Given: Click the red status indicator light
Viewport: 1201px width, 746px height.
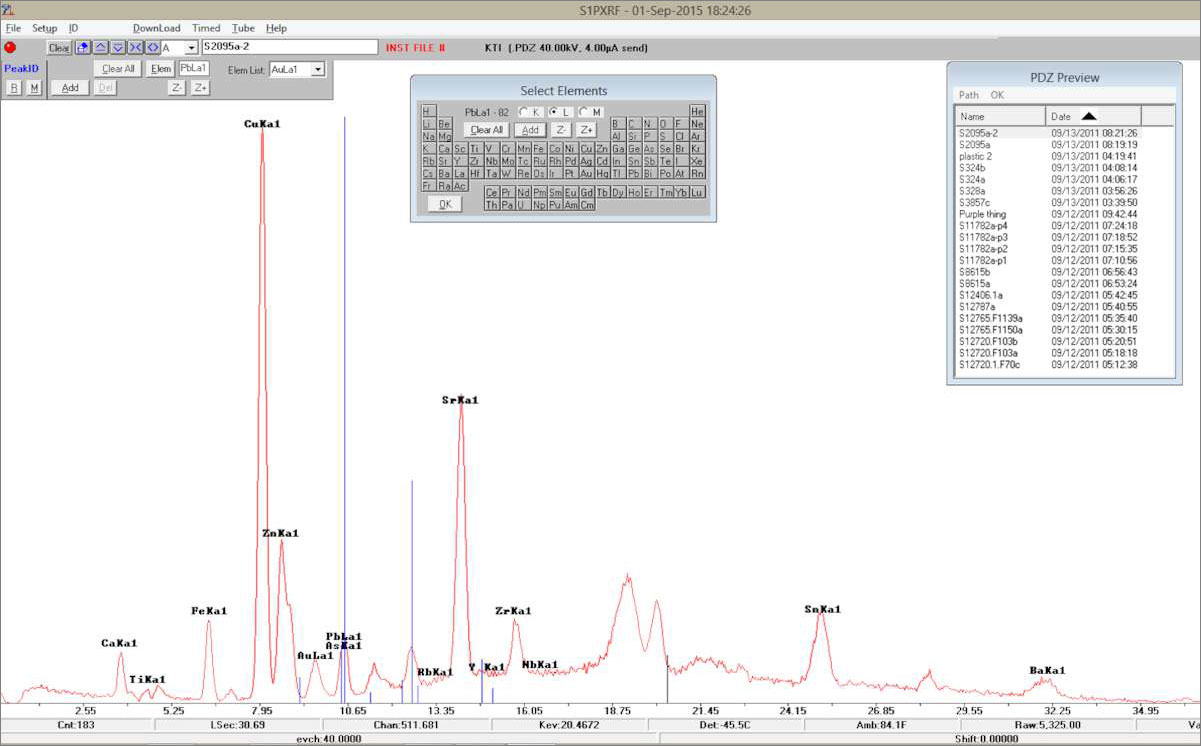Looking at the screenshot, I should [10, 47].
